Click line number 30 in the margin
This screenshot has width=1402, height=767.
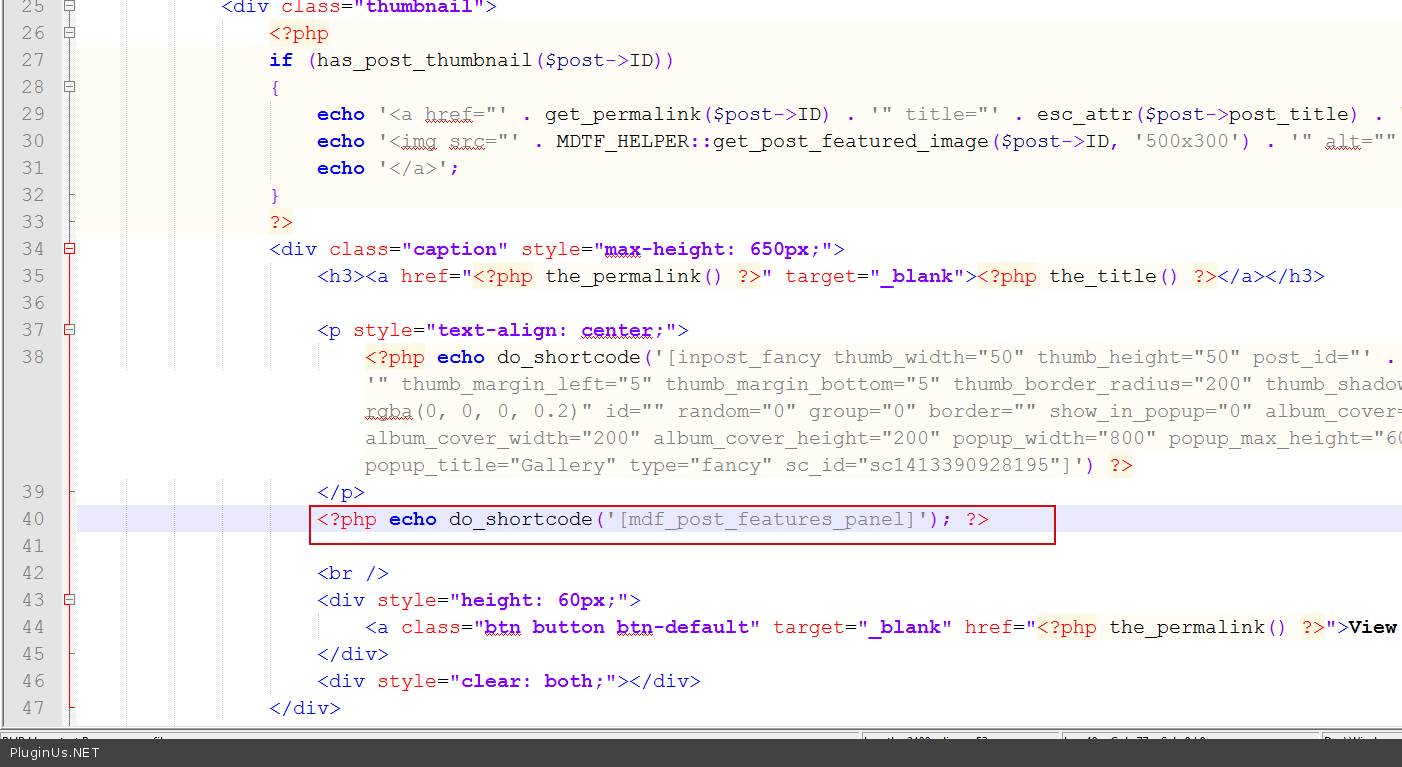33,141
